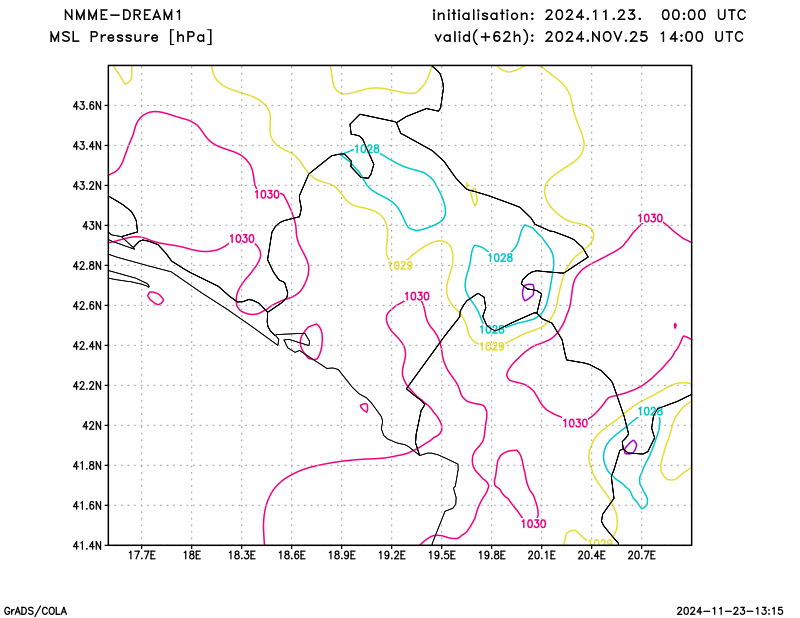Select the pink 1030 label just above 41.4N

(x=533, y=524)
